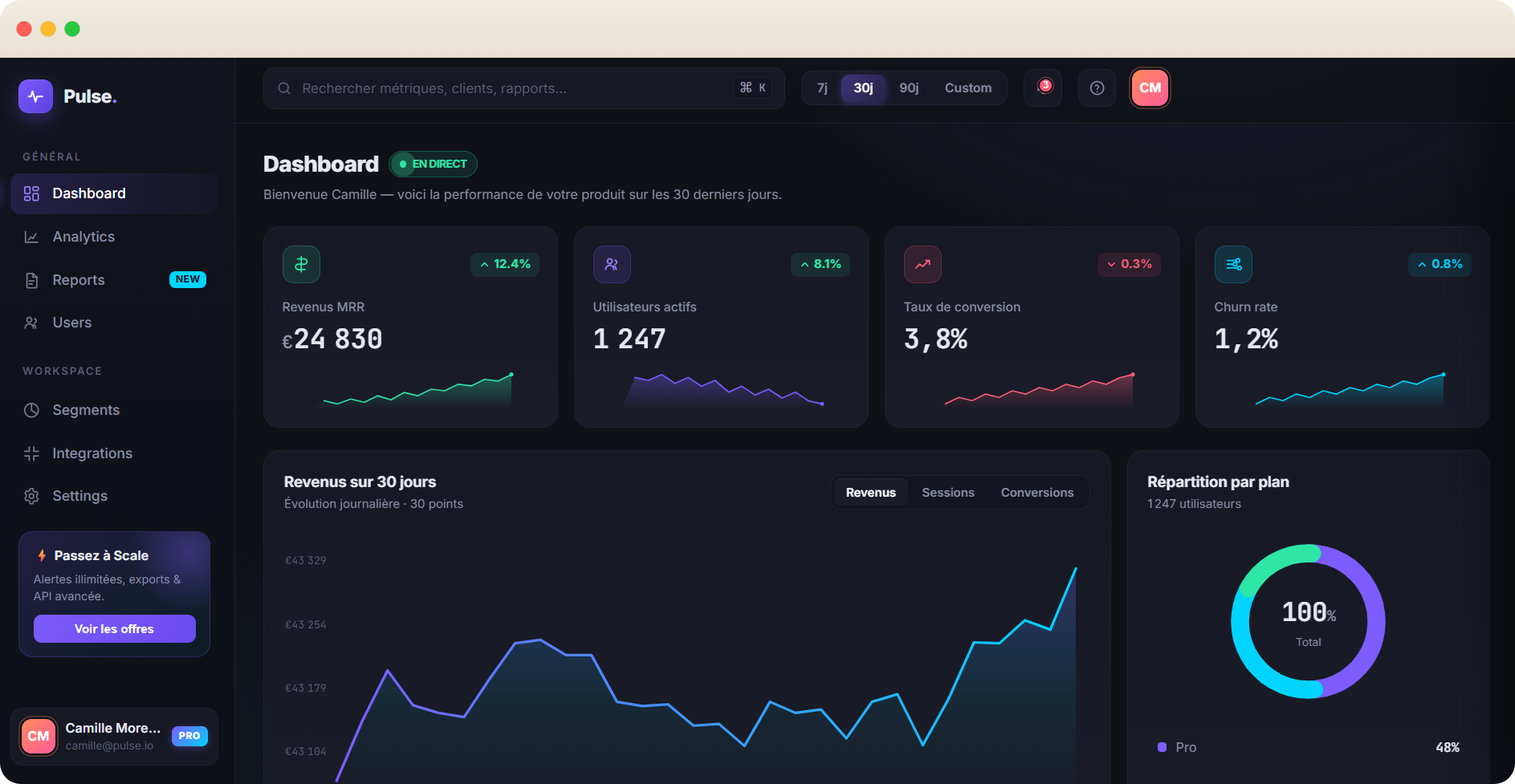The width and height of the screenshot is (1515, 784).
Task: Select the 90j time range
Action: 909,87
